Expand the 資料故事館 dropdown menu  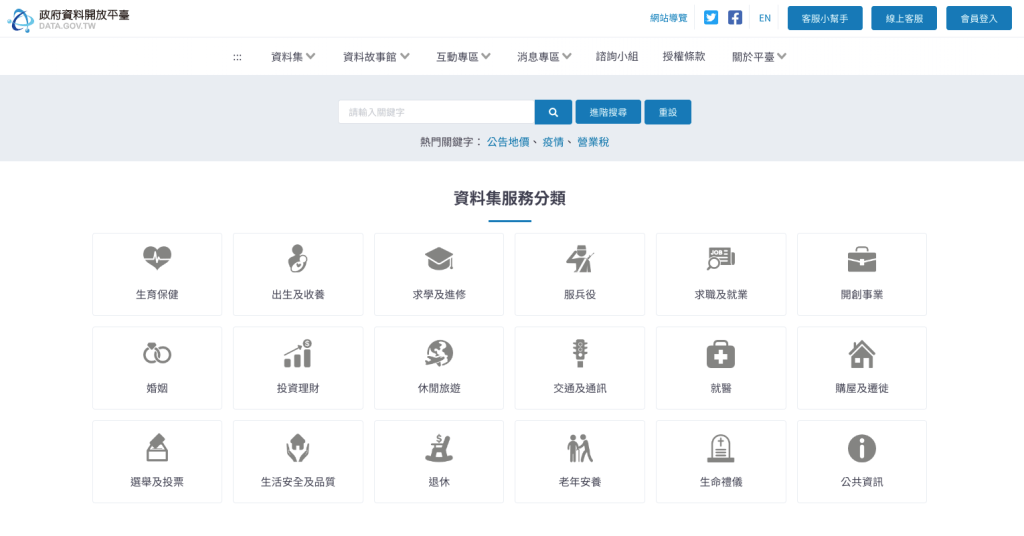(377, 57)
